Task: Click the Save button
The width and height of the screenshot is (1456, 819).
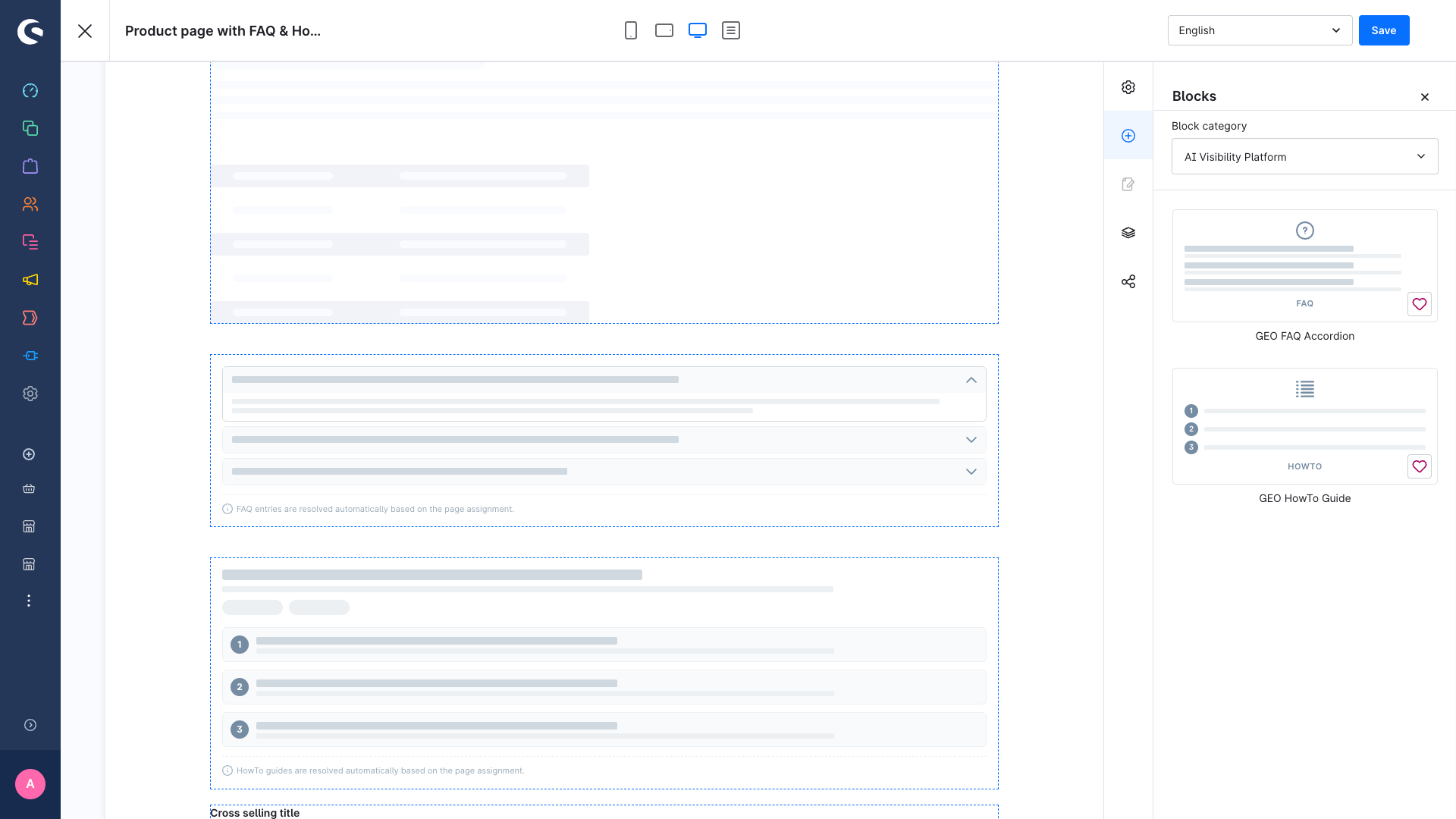Action: click(x=1384, y=30)
